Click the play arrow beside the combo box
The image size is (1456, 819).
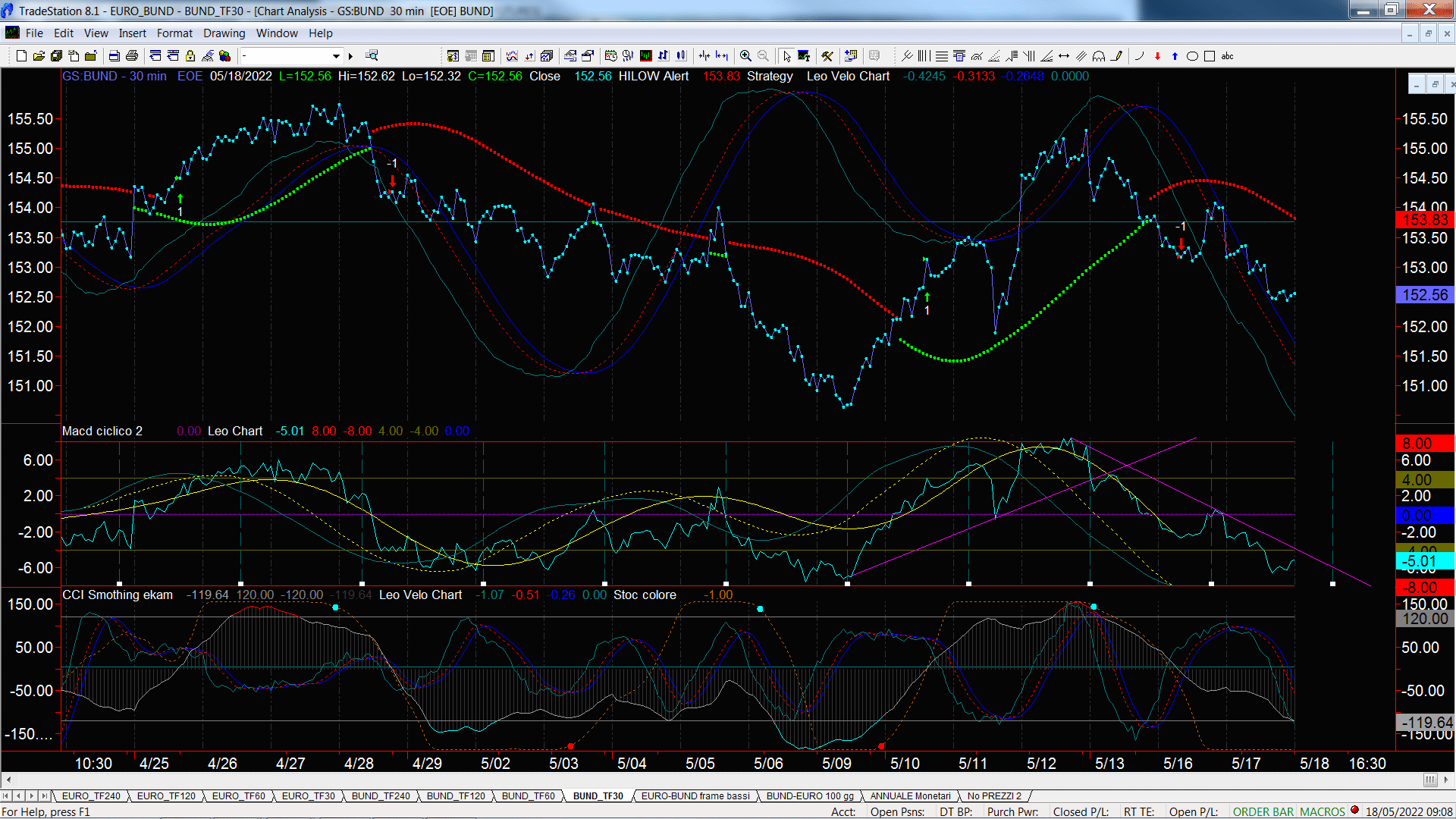coord(350,55)
